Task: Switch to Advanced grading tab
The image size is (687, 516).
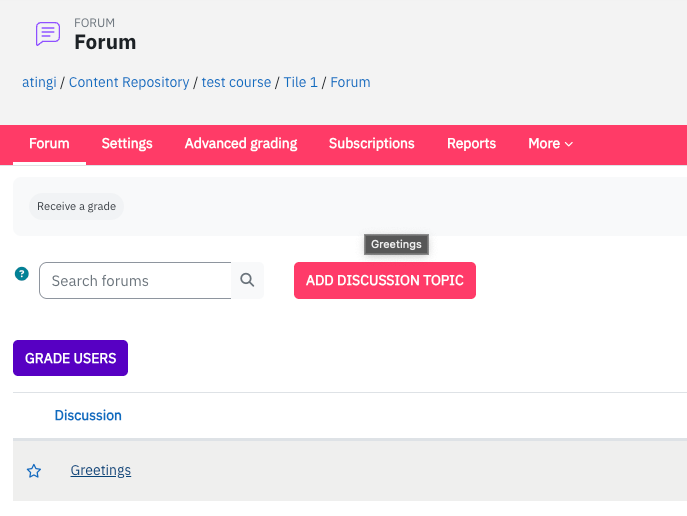Action: coord(241,144)
